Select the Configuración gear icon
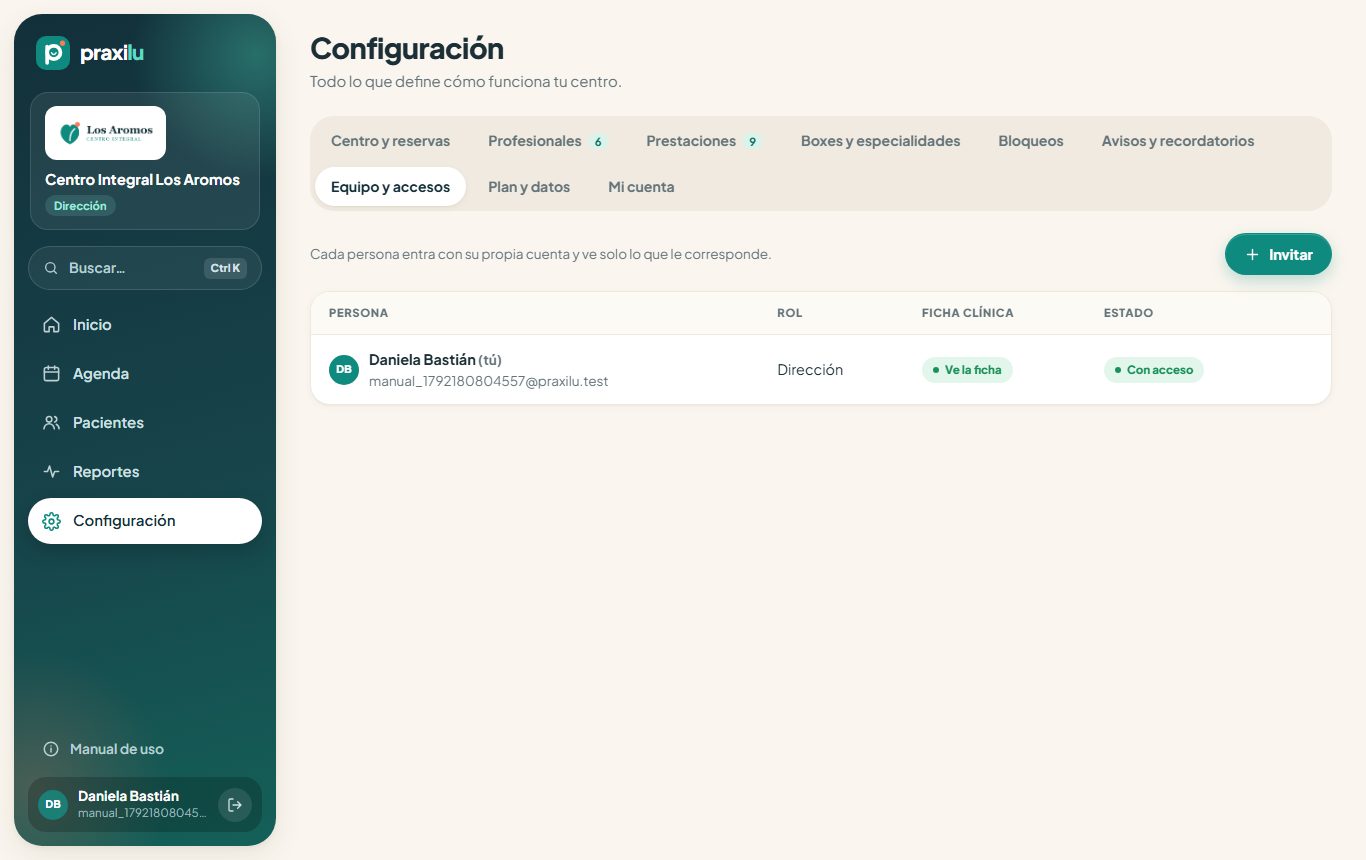The height and width of the screenshot is (860, 1366). coord(52,521)
